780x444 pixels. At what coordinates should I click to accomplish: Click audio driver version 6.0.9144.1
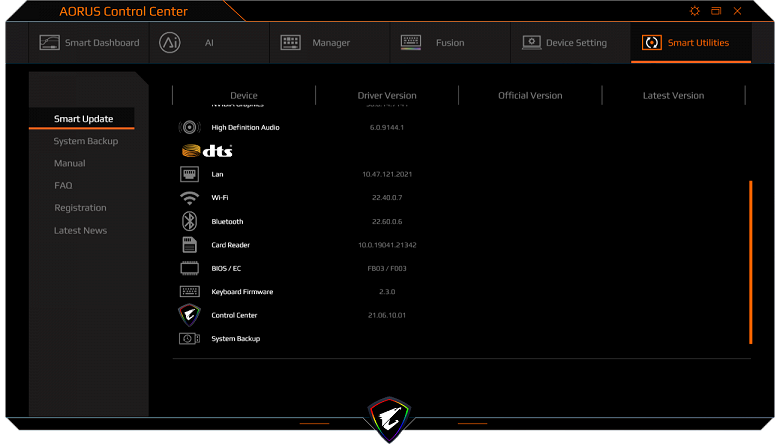click(x=387, y=127)
